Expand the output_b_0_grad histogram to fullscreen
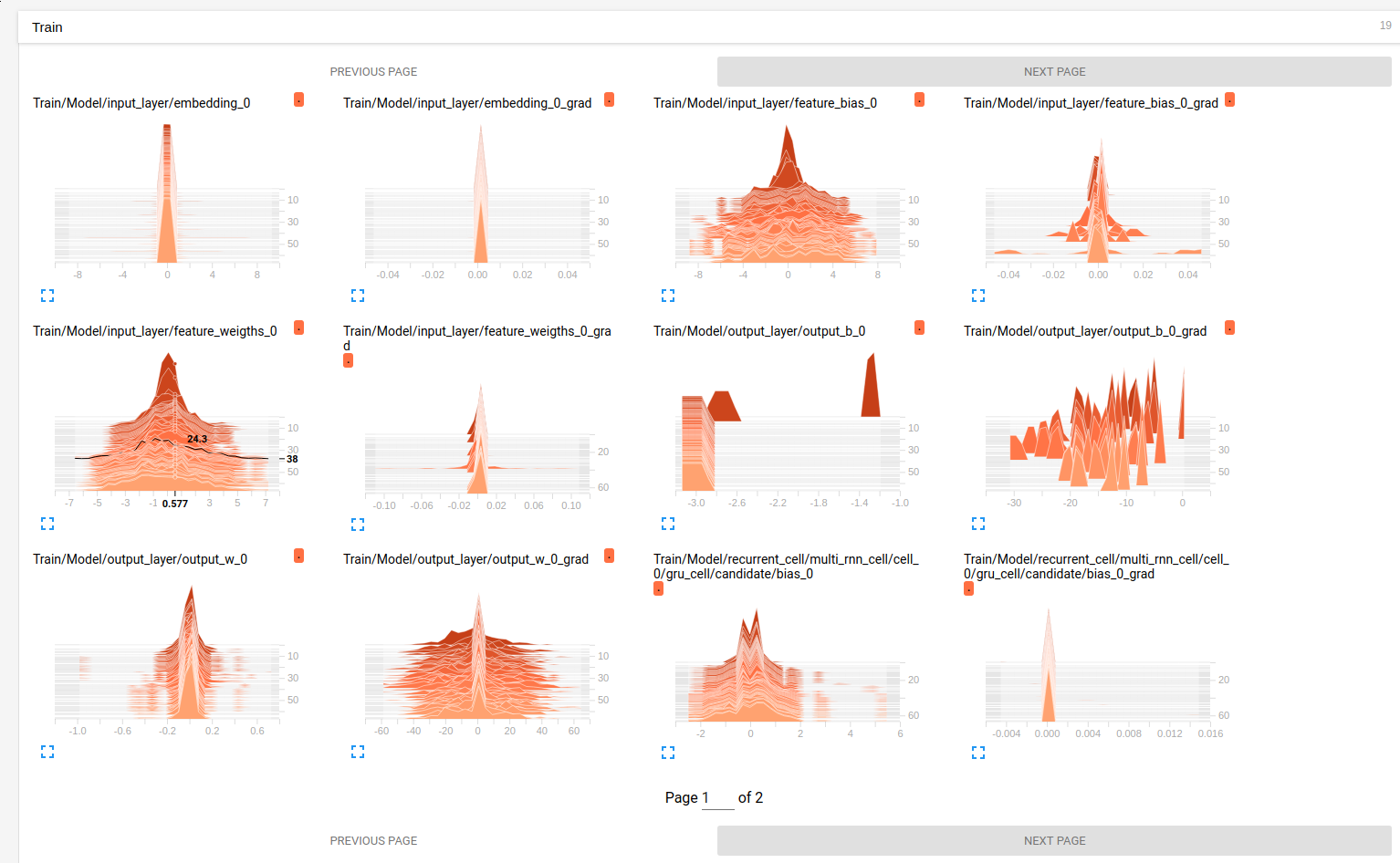 click(x=978, y=523)
